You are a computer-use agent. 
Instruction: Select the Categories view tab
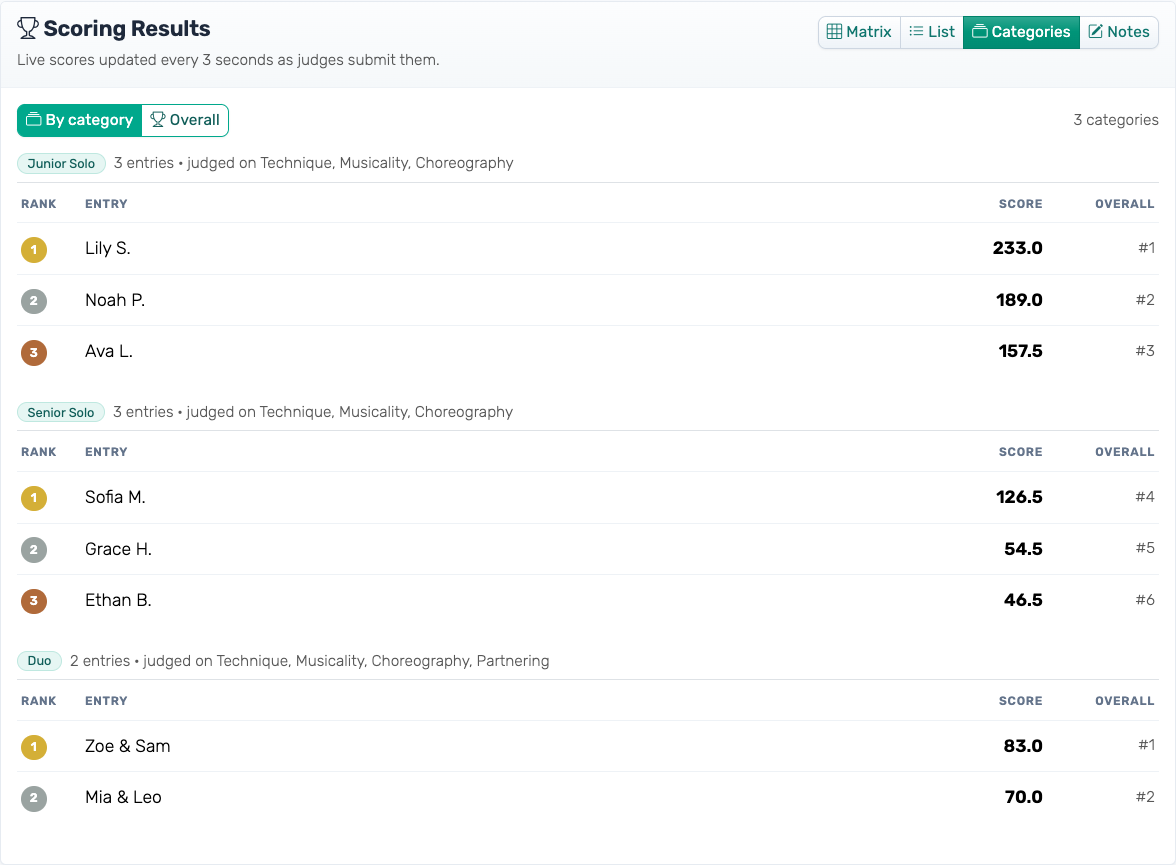point(1022,32)
